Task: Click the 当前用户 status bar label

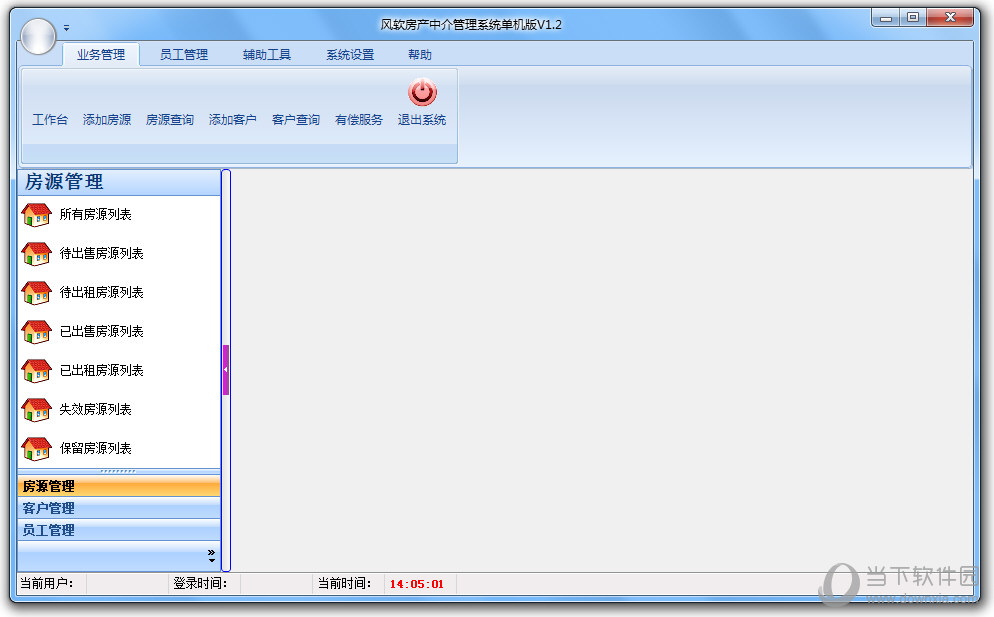Action: pos(46,583)
